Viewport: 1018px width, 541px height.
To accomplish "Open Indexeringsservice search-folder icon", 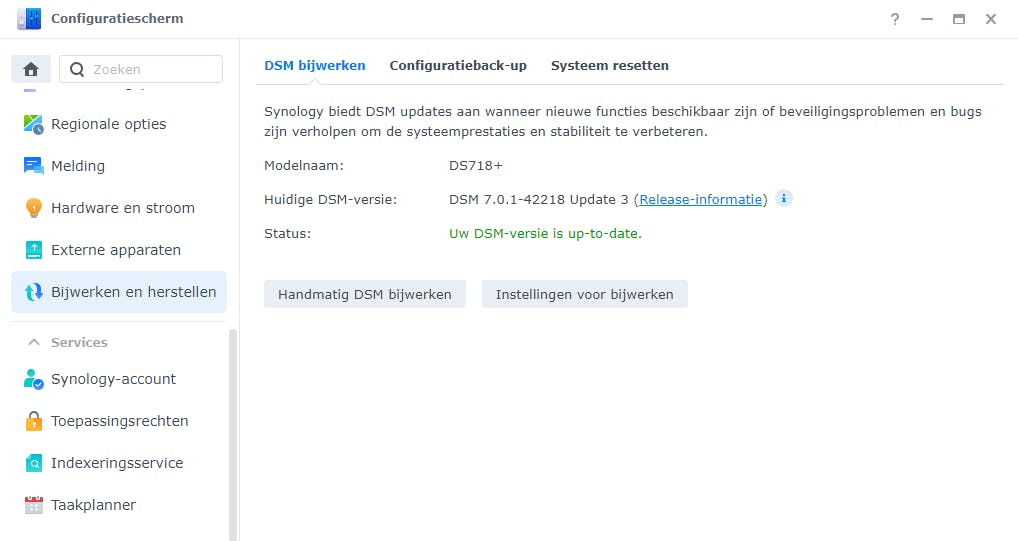I will click(34, 463).
